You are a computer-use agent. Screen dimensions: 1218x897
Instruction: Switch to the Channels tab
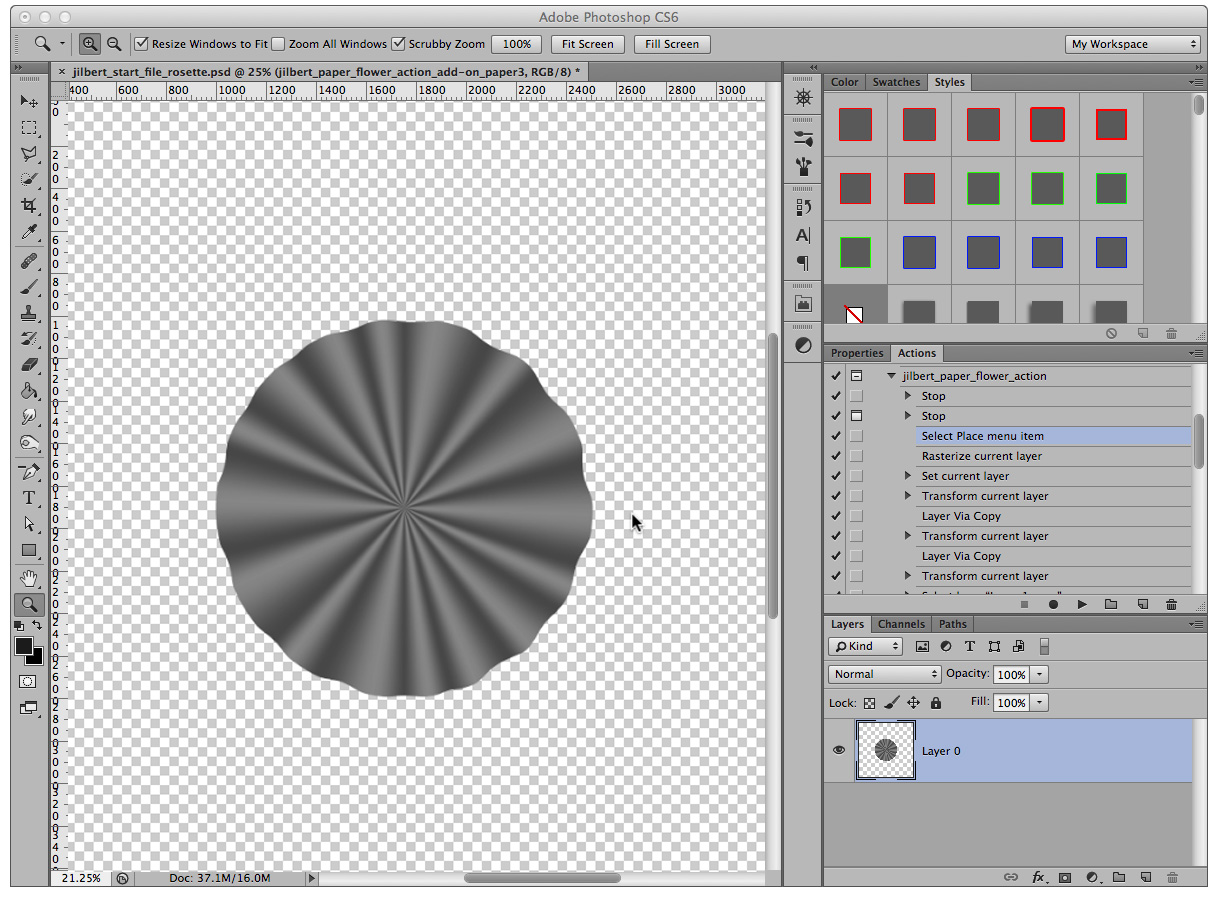coord(901,624)
